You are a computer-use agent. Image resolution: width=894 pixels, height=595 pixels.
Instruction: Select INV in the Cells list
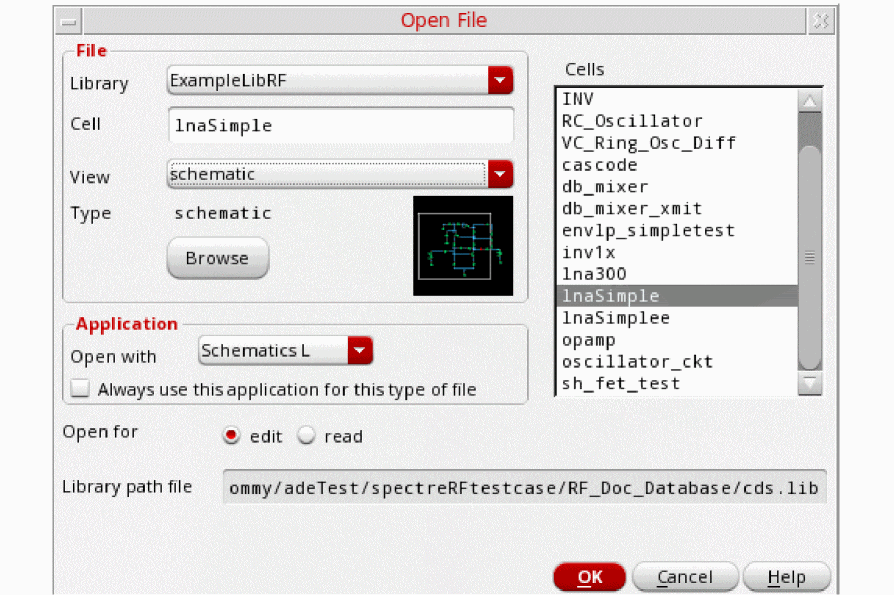pyautogui.click(x=677, y=99)
